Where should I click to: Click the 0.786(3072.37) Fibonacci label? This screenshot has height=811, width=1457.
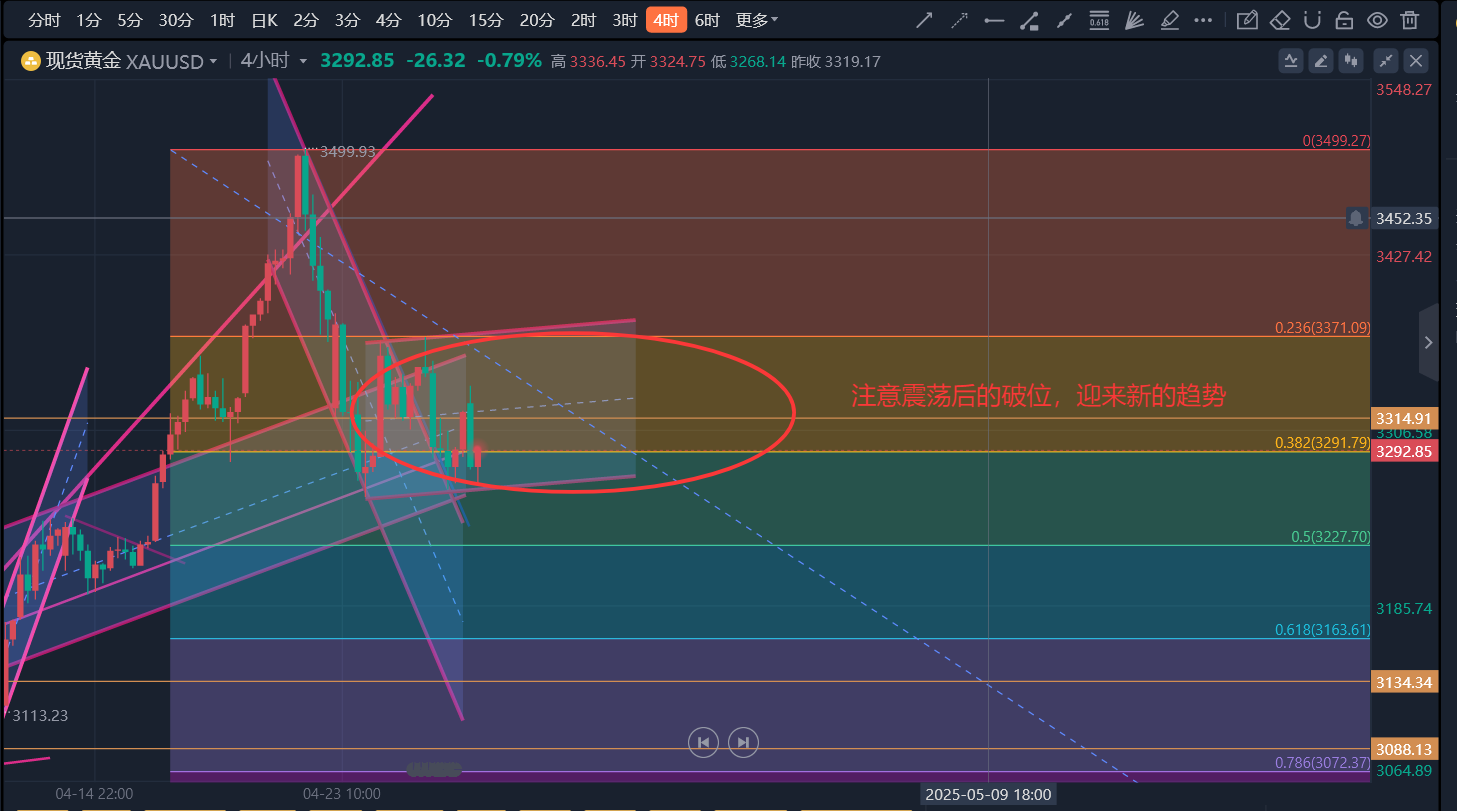pyautogui.click(x=1322, y=762)
